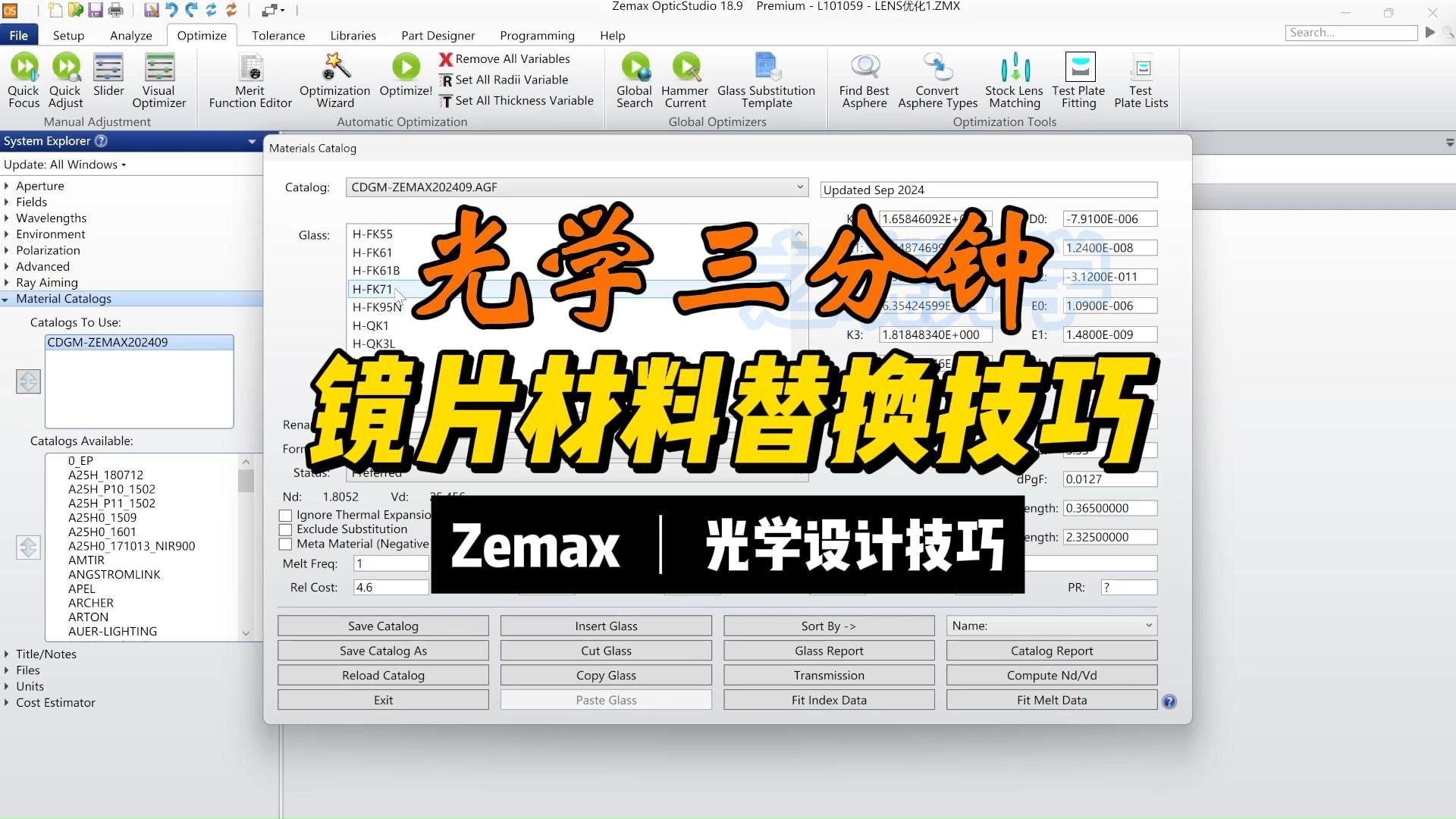Open Stock Lens Matching
1456x819 pixels.
coord(1014,80)
